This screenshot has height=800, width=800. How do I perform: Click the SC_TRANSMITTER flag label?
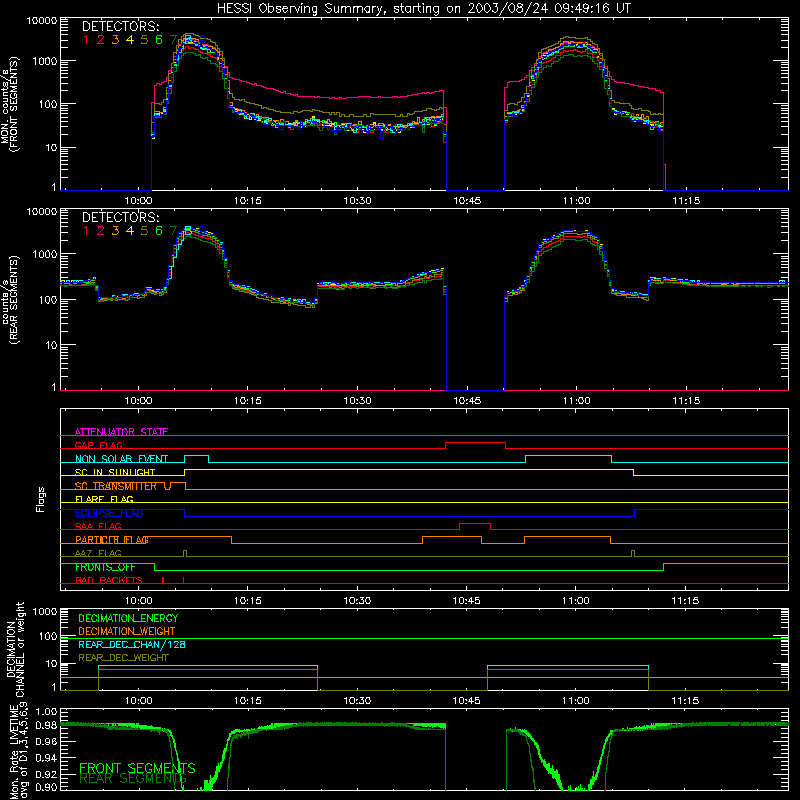pos(116,486)
